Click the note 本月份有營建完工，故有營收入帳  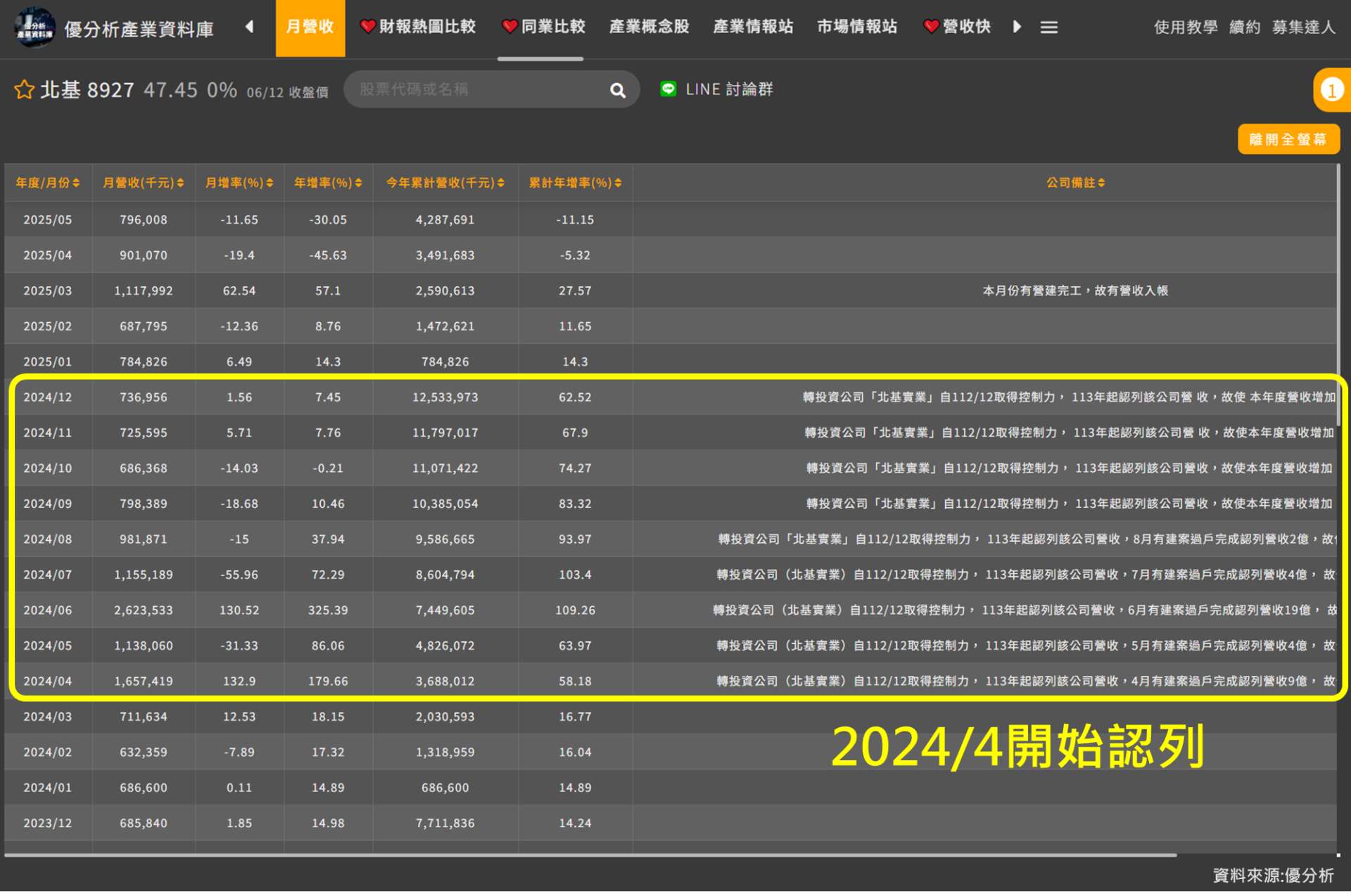pos(1075,292)
